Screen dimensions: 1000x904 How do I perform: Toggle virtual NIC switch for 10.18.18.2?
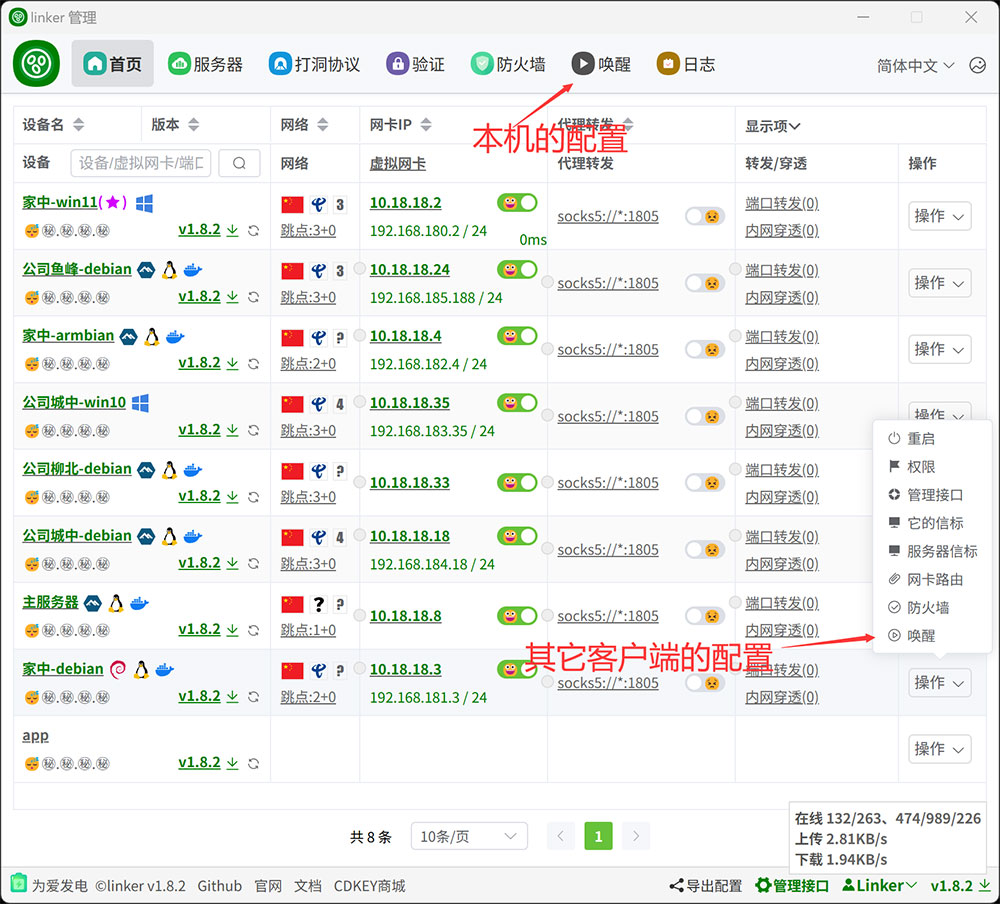[517, 203]
